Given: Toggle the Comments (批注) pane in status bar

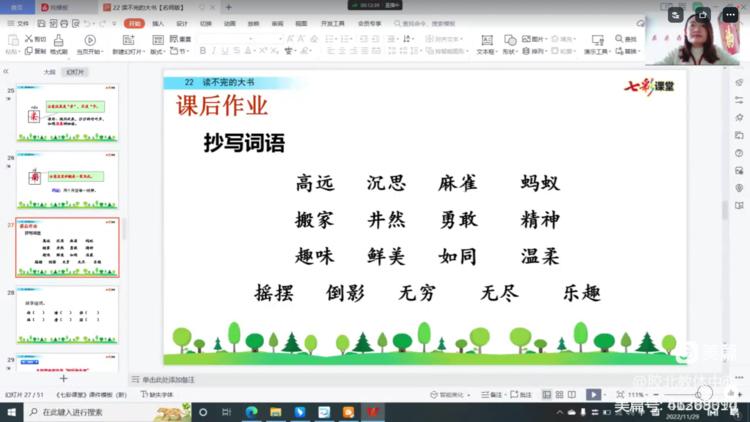Looking at the screenshot, I should [x=521, y=395].
